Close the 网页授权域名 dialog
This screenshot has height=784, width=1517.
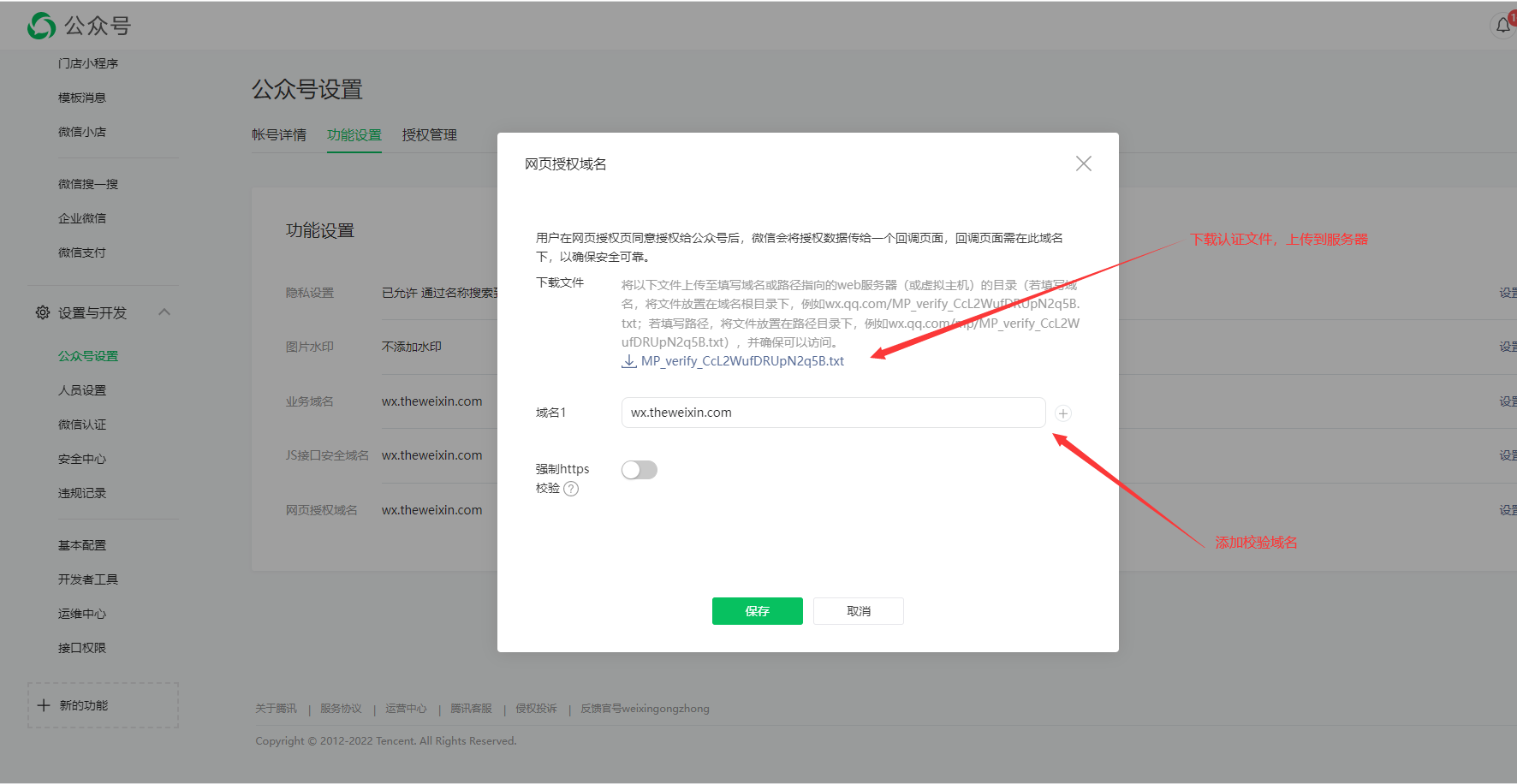click(1083, 163)
